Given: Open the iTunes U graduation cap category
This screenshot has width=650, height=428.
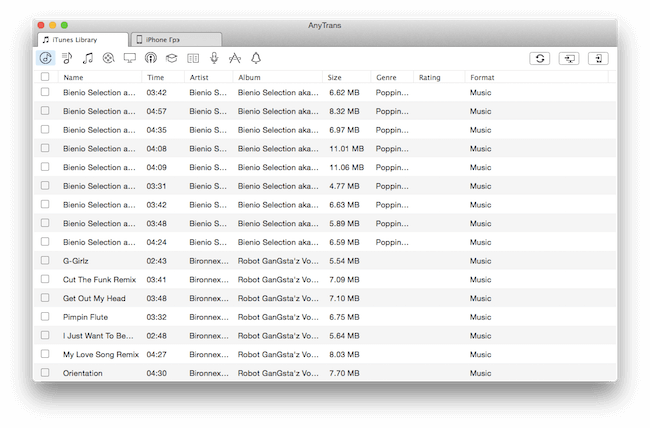Looking at the screenshot, I should (172, 58).
